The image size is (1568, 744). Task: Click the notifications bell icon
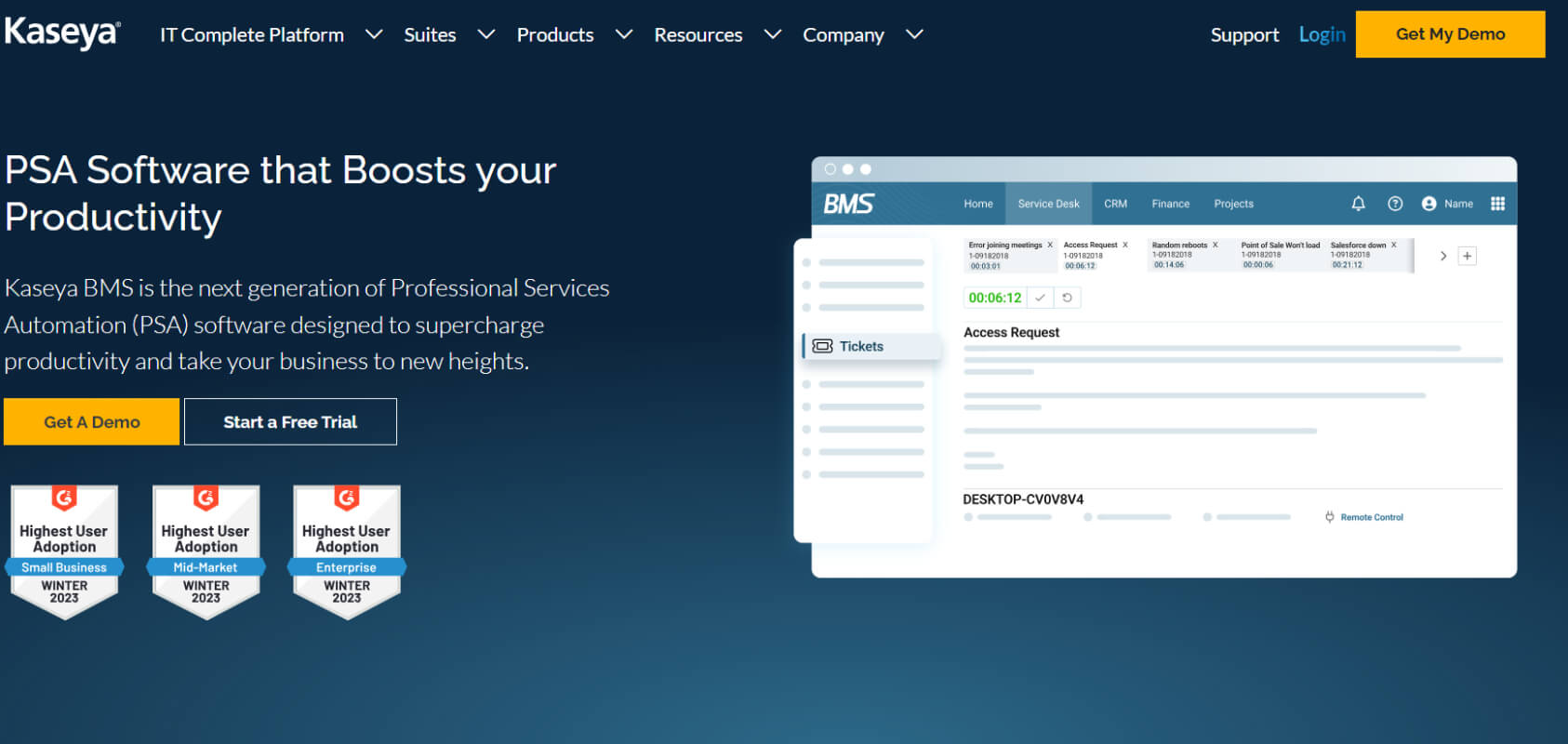pos(1358,204)
